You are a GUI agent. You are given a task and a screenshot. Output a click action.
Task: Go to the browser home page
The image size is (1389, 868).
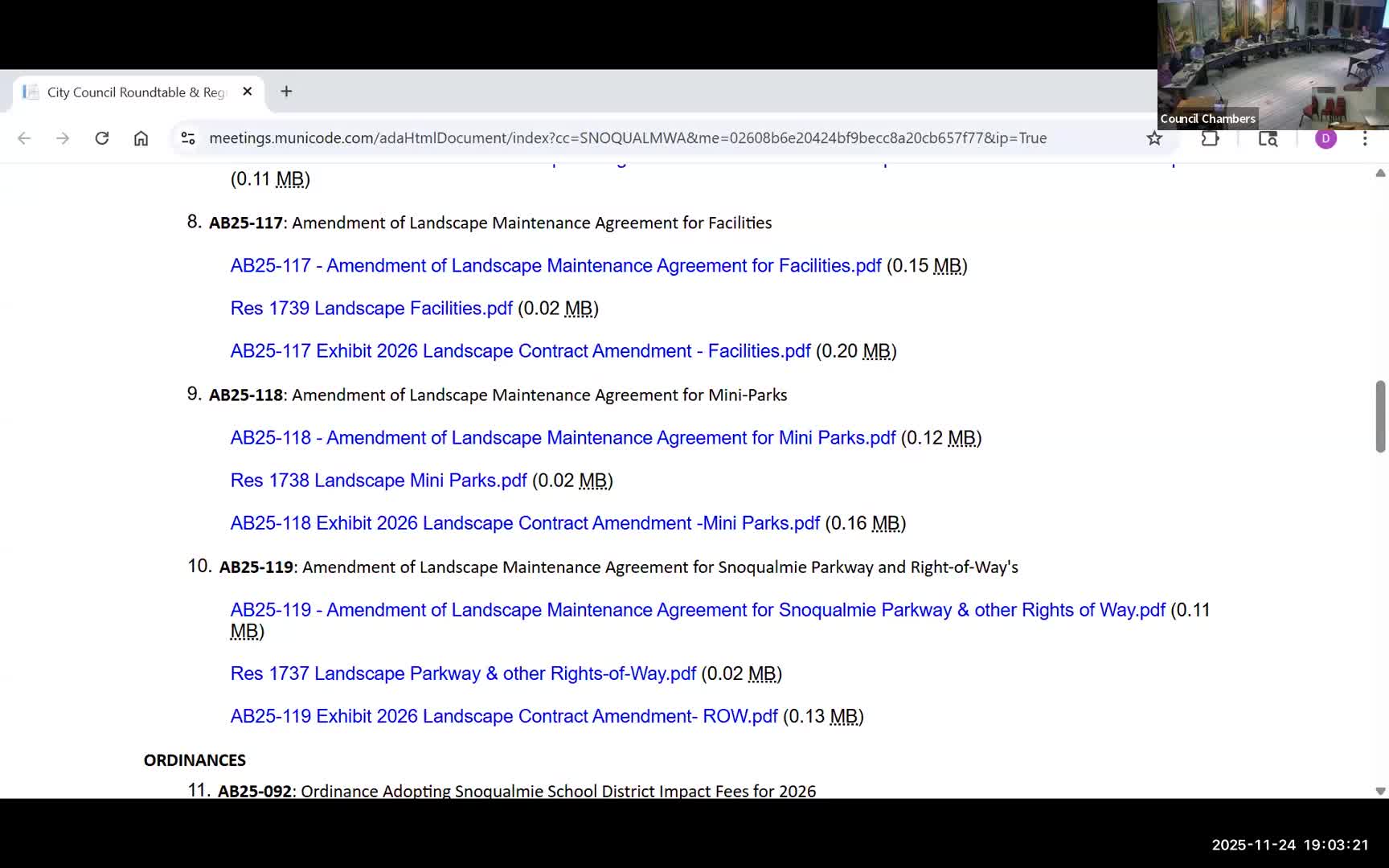coord(141,138)
